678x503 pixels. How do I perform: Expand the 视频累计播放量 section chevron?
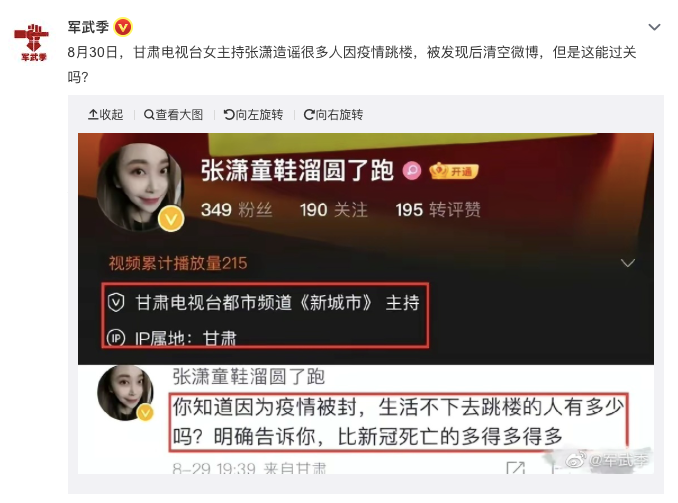(x=627, y=263)
